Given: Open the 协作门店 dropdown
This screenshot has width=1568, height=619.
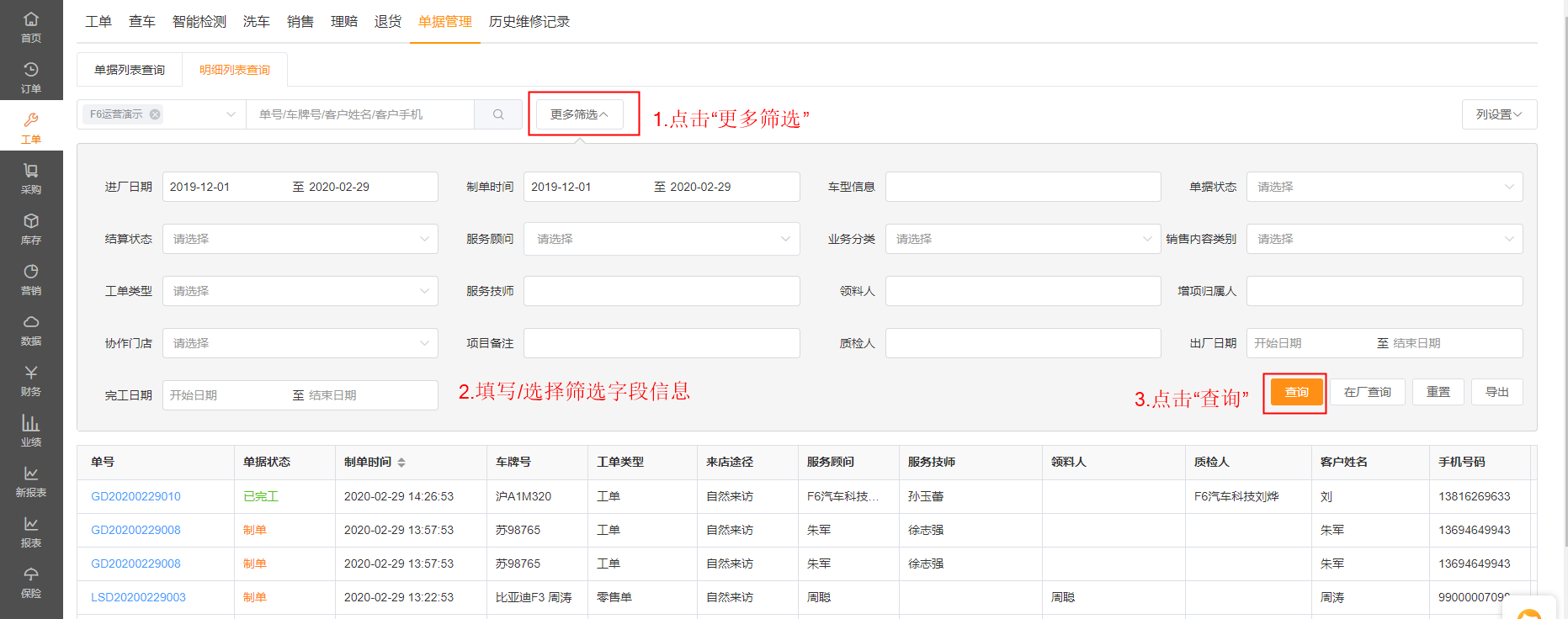Looking at the screenshot, I should [300, 343].
